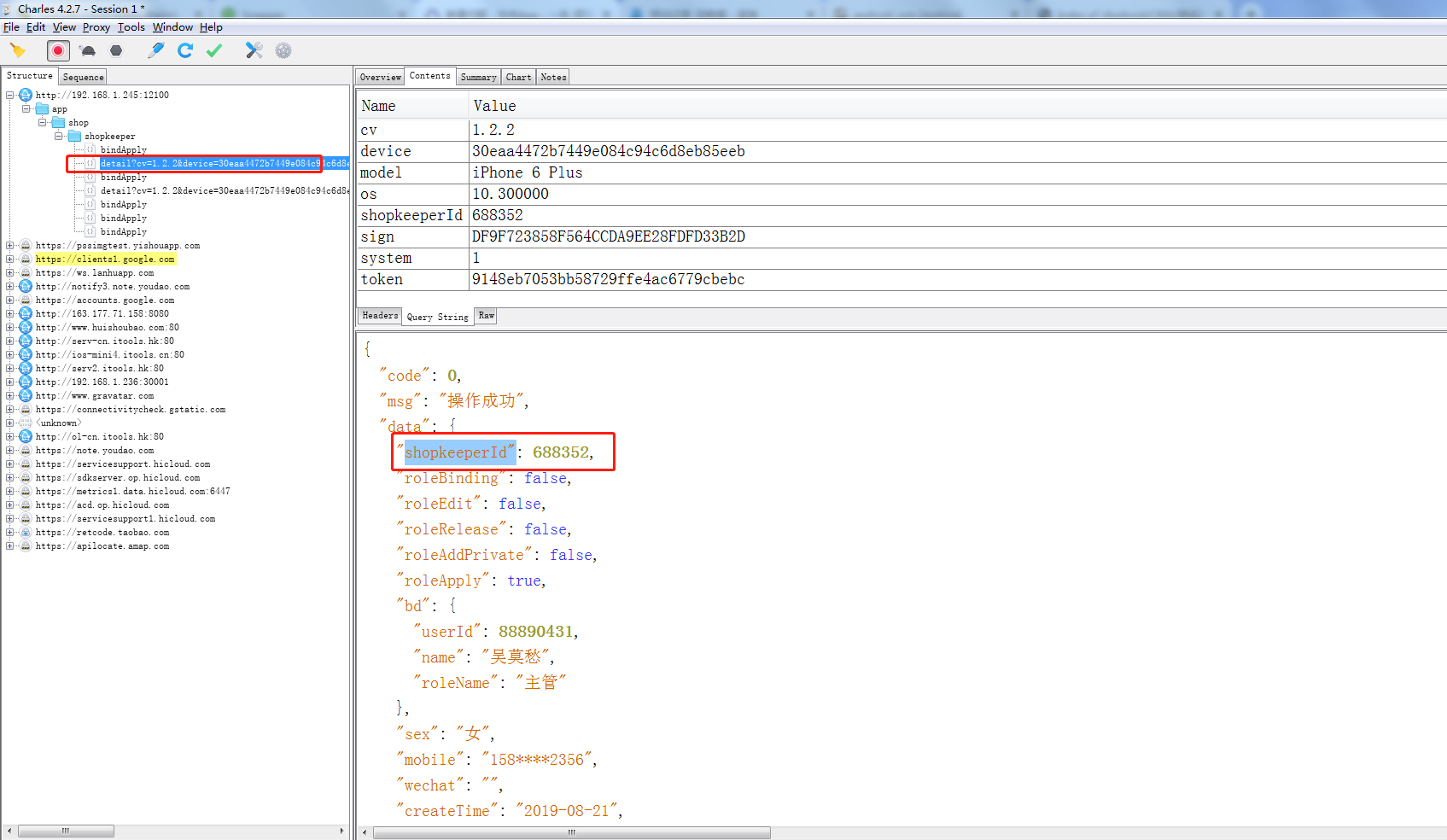The height and width of the screenshot is (840, 1447).
Task: Click the shop folder icon
Action: (x=58, y=123)
